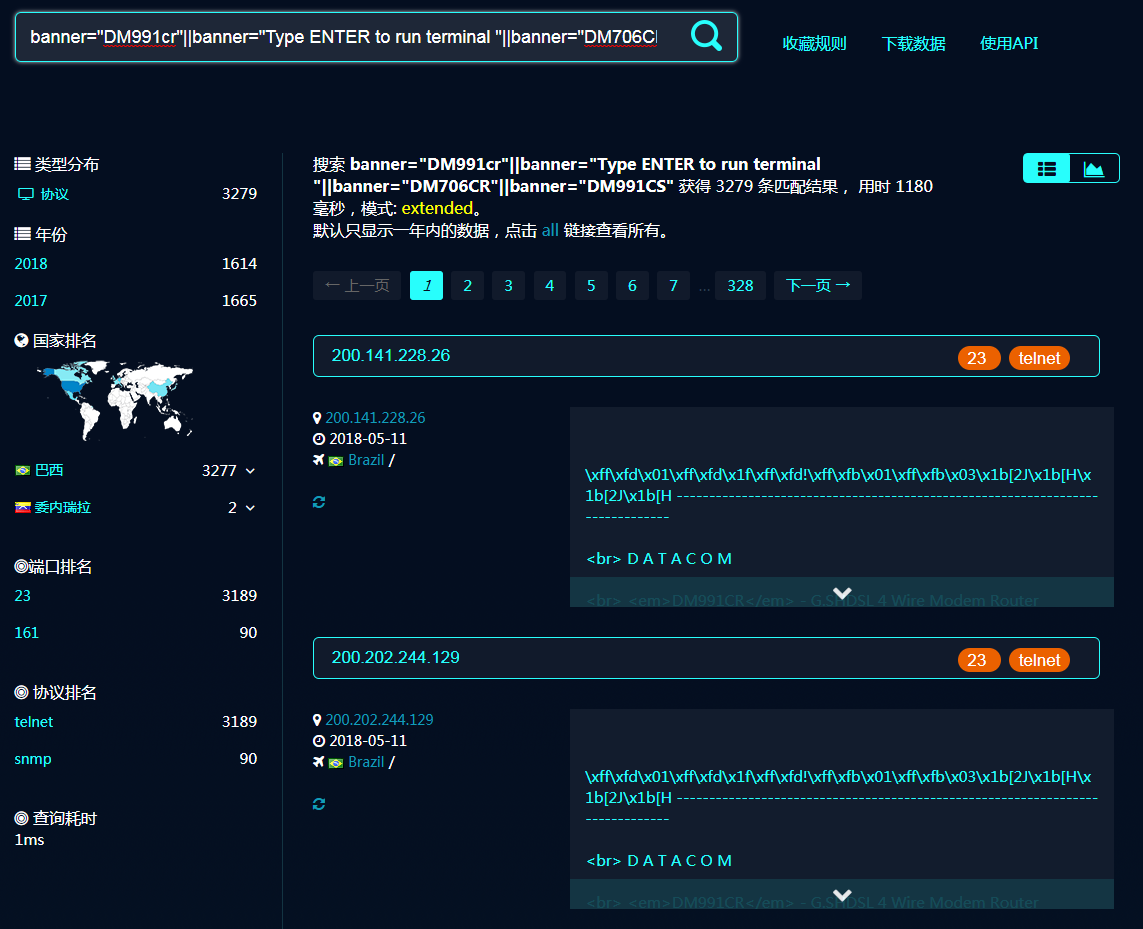Open 下载数据 in top menu

(x=913, y=43)
